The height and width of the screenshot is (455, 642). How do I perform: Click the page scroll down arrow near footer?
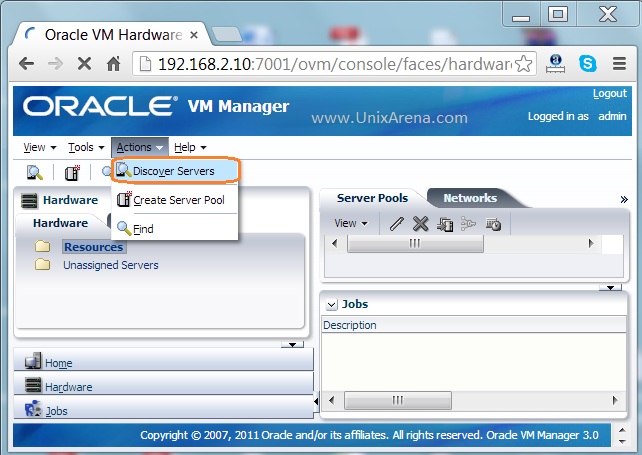(622, 441)
